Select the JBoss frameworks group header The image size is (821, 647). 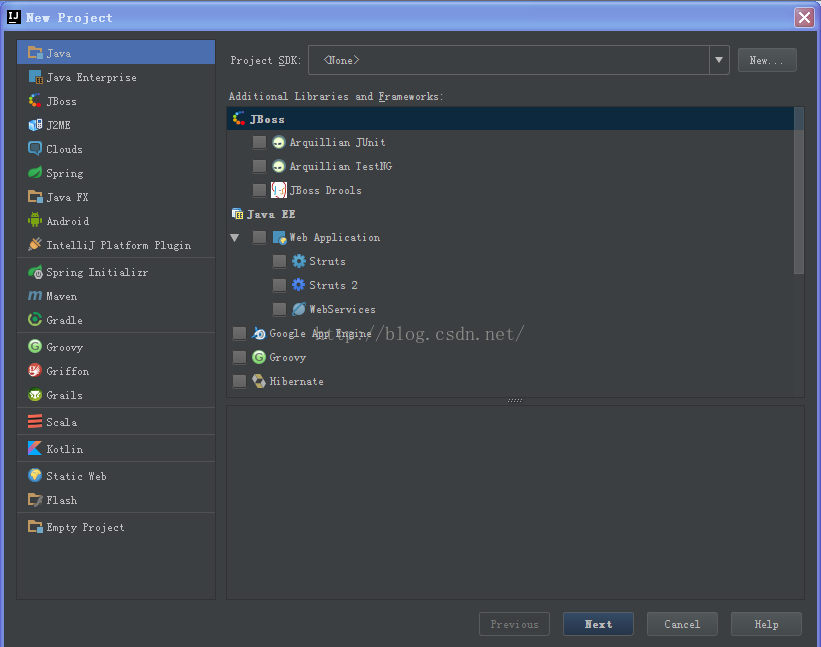[511, 119]
